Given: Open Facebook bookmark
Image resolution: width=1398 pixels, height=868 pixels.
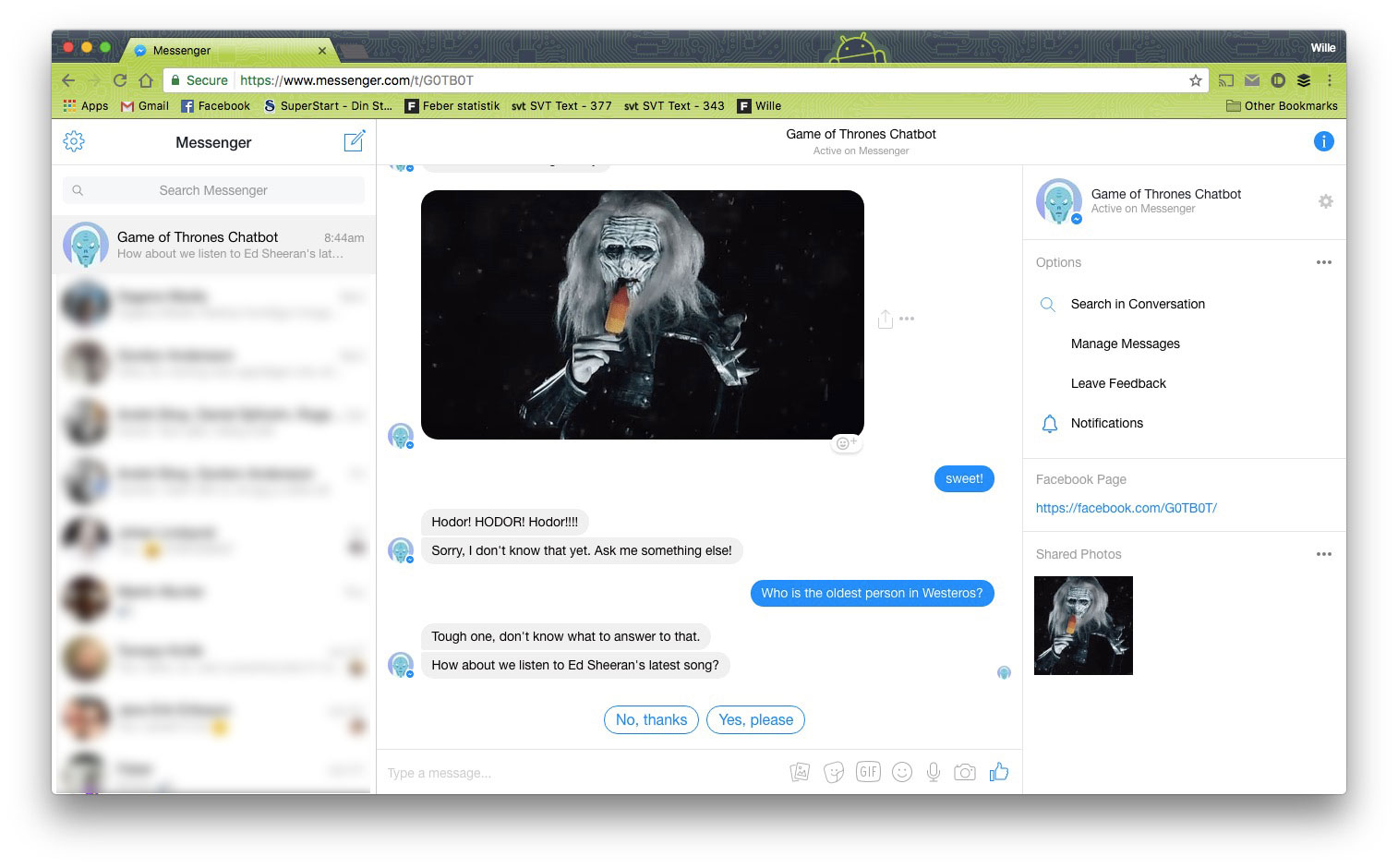Looking at the screenshot, I should pyautogui.click(x=215, y=106).
